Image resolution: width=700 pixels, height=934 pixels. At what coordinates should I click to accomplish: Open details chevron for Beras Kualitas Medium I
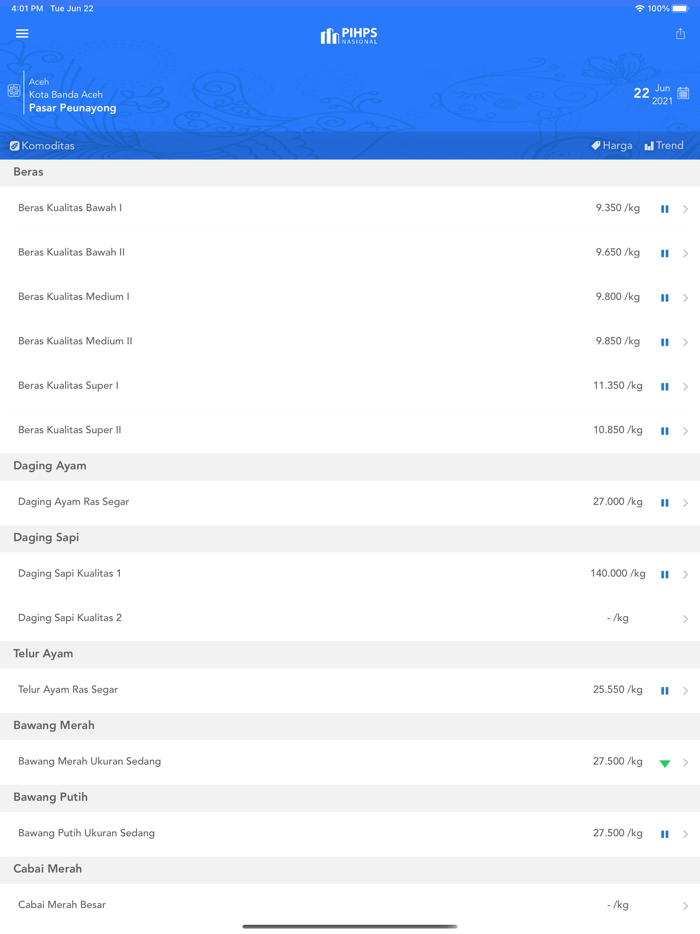point(686,298)
